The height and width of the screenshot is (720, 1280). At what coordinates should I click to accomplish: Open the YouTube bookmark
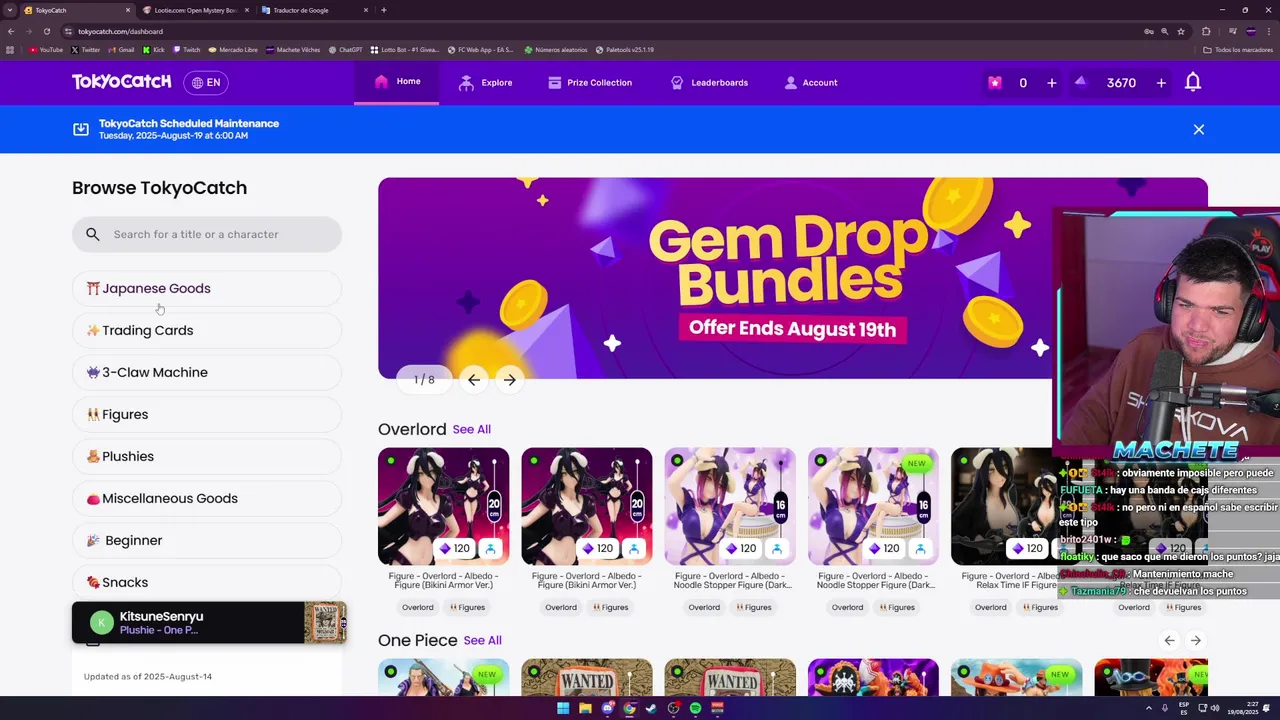click(x=46, y=49)
